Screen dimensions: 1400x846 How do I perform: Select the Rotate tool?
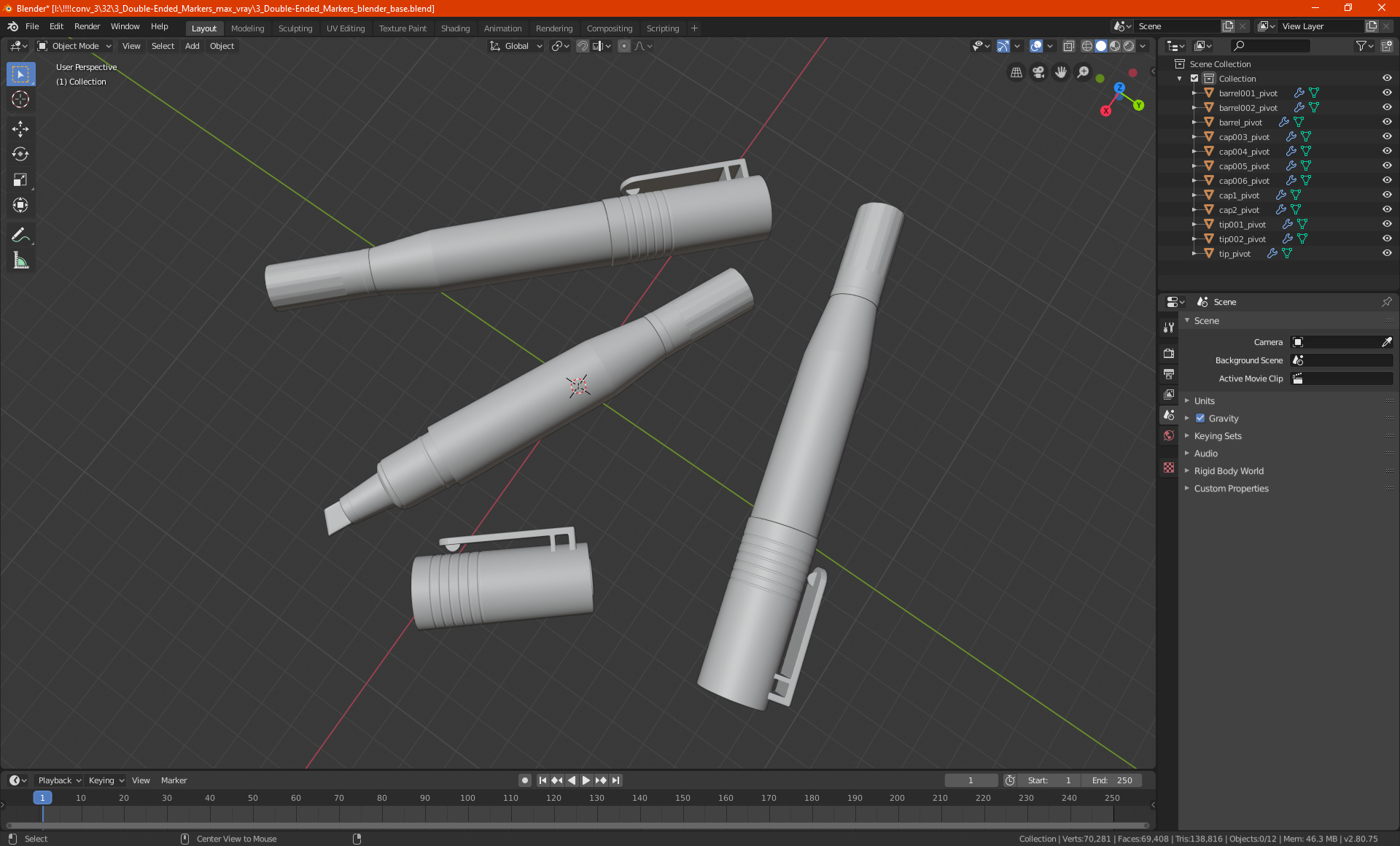20,155
